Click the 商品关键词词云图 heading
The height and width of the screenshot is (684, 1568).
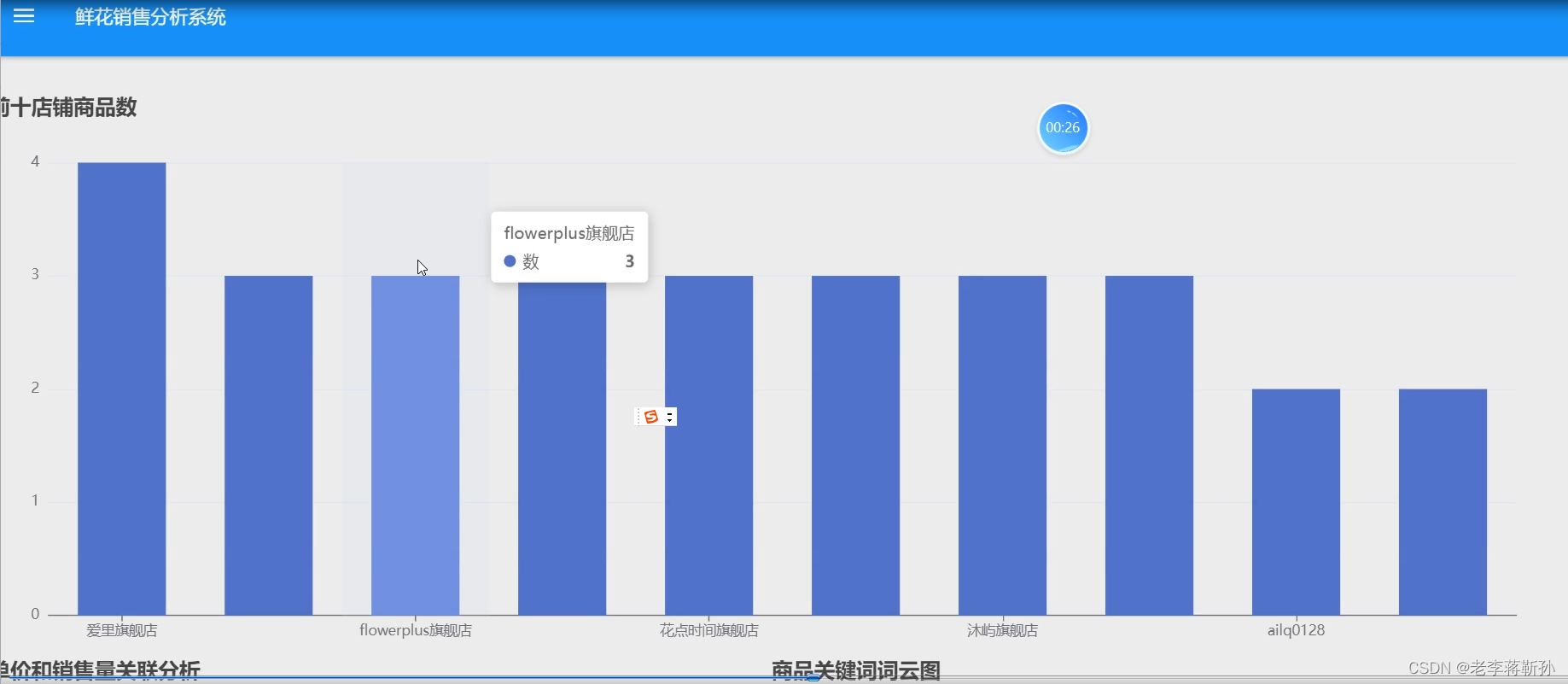pyautogui.click(x=856, y=670)
